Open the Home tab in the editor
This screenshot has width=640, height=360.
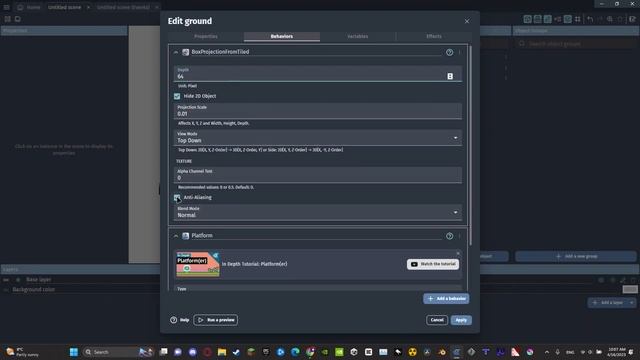(x=29, y=7)
